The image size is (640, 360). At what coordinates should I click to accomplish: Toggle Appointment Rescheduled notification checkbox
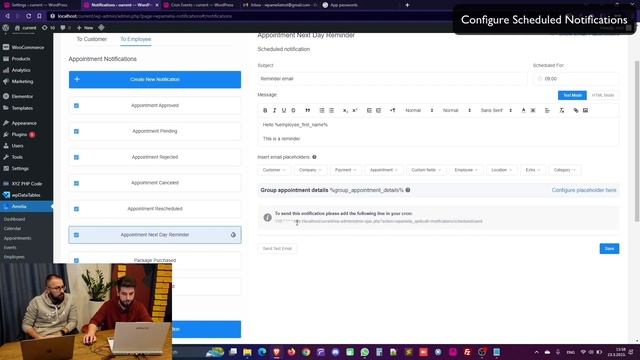[76, 209]
